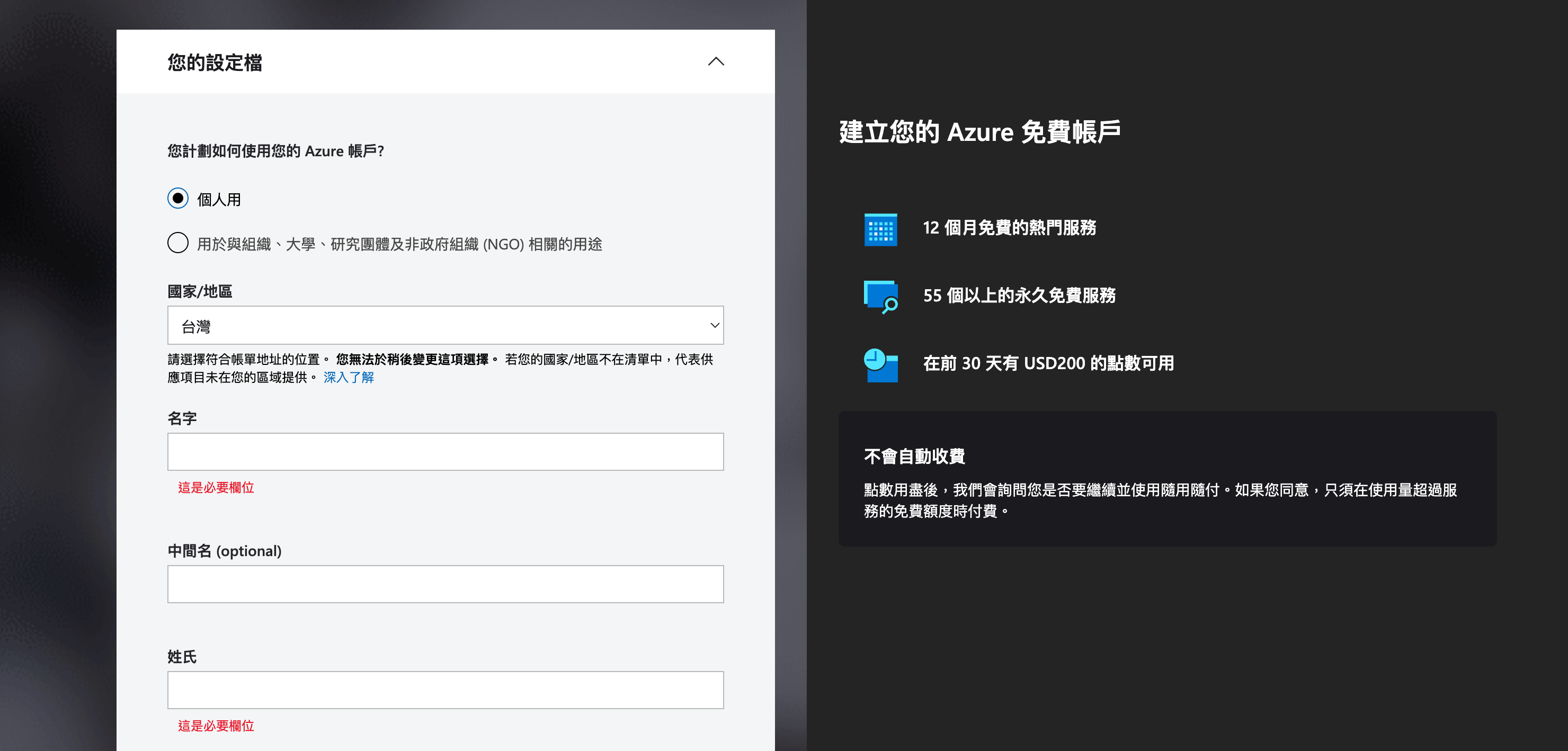
Task: Click the USD200 點數 benefit text
Action: [x=1048, y=363]
